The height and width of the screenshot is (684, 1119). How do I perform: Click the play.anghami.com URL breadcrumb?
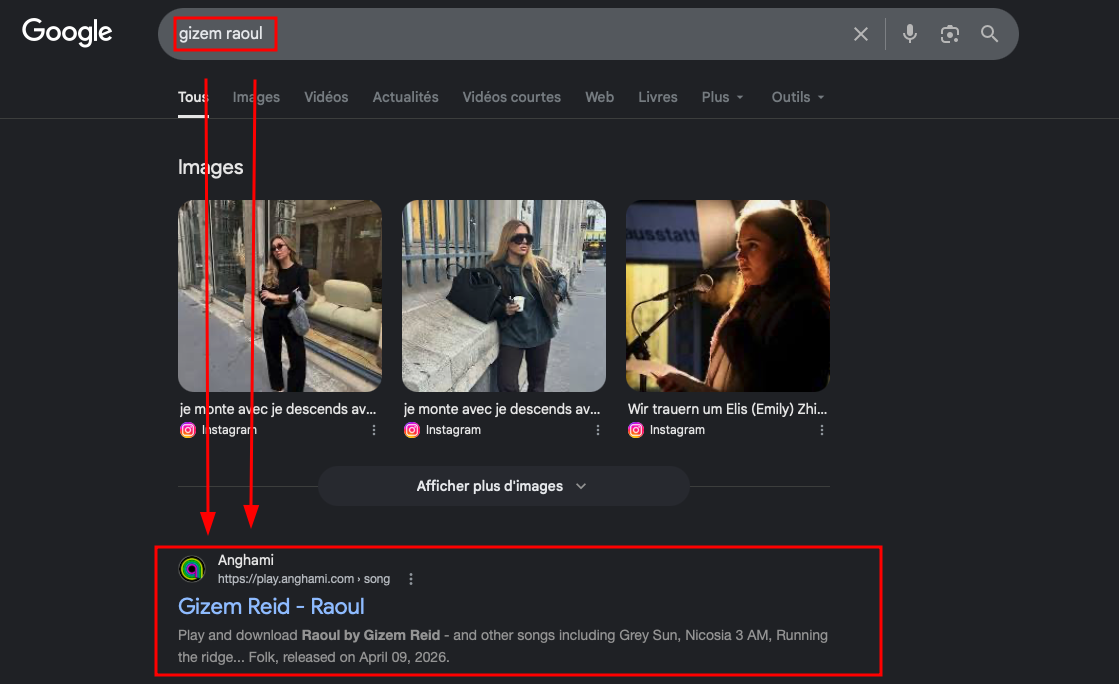point(304,579)
